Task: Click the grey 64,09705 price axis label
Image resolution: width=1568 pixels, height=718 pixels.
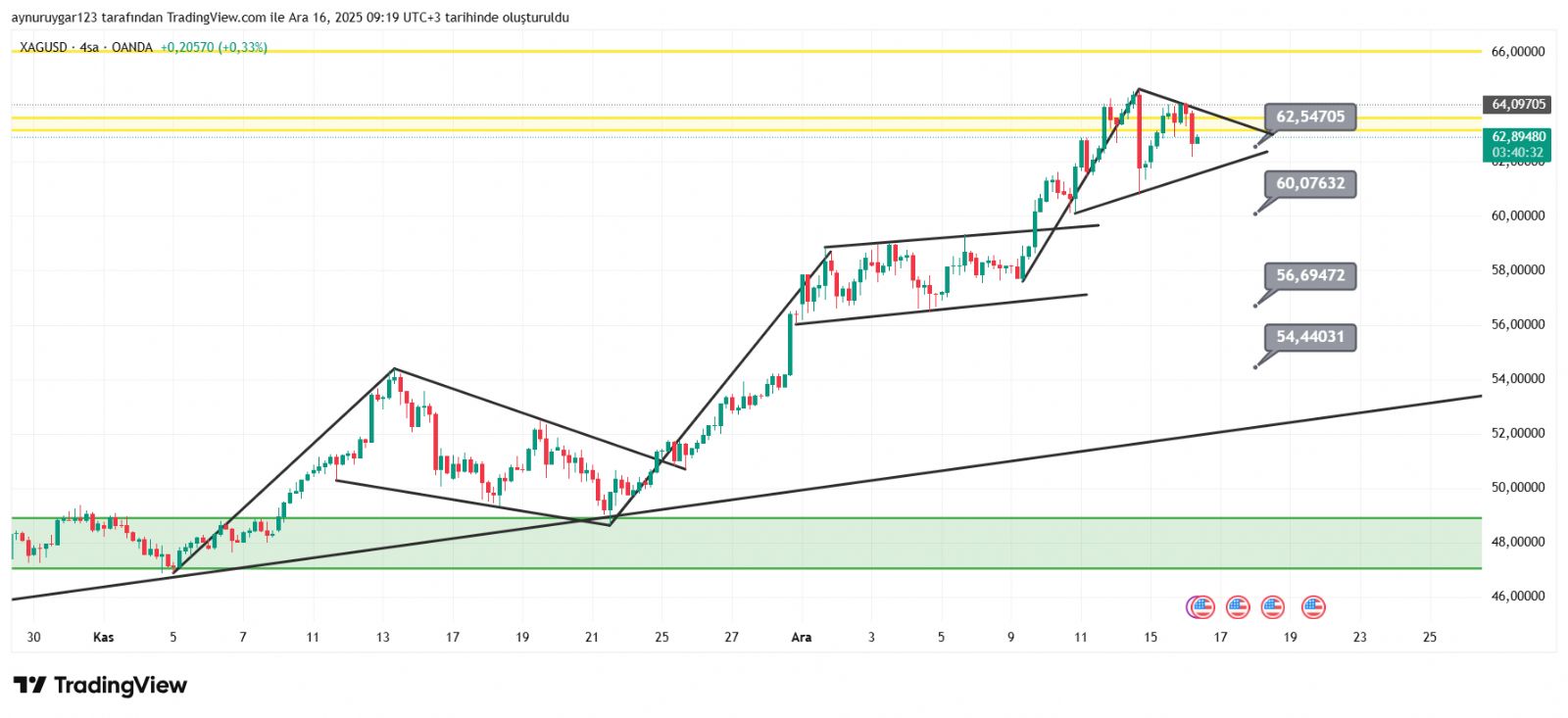Action: point(1518,104)
